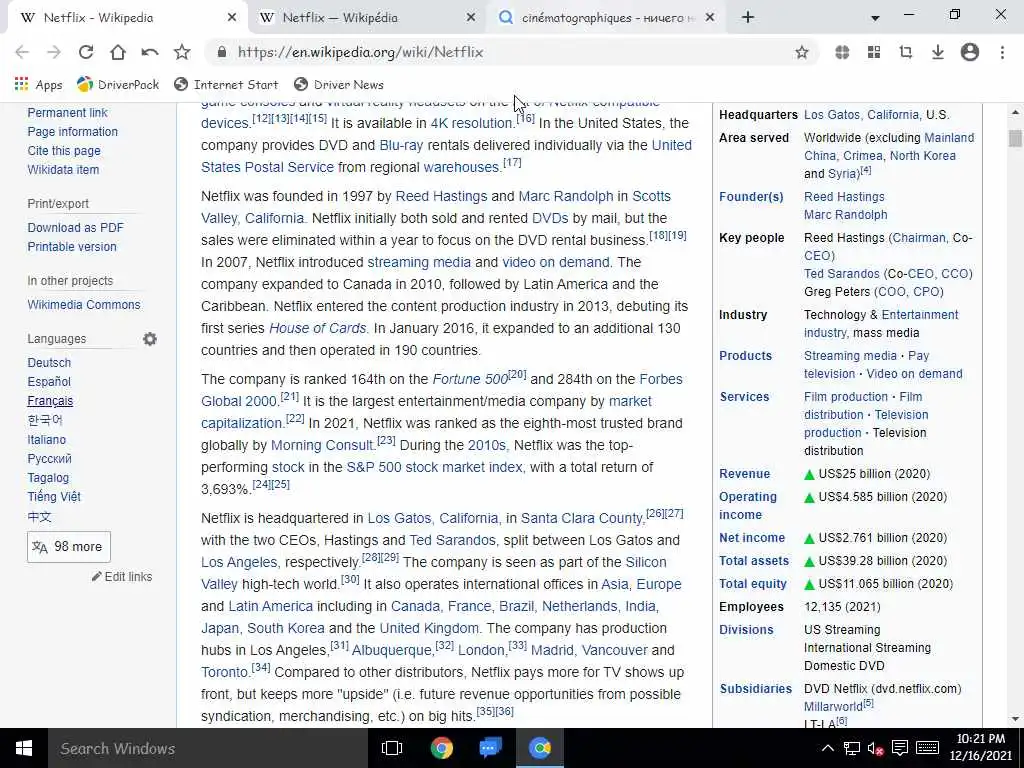Open the Apps bookmarks shortcut
The height and width of the screenshot is (768, 1024).
point(39,85)
